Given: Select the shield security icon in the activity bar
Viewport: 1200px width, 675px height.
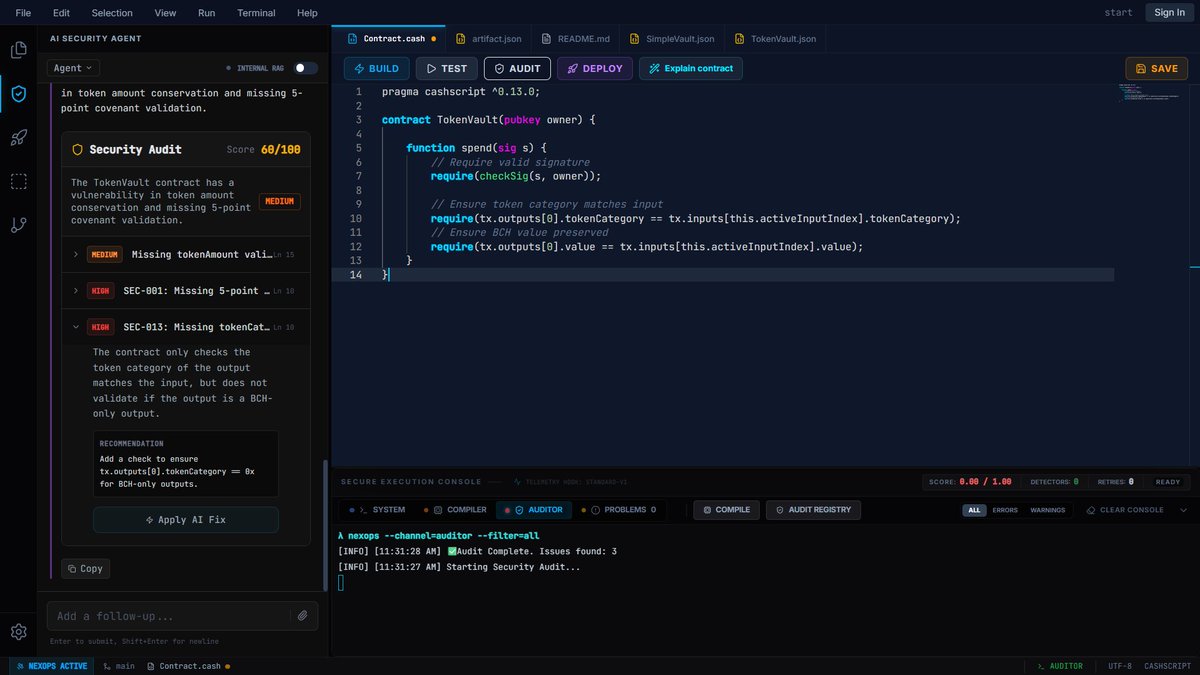Looking at the screenshot, I should point(18,94).
